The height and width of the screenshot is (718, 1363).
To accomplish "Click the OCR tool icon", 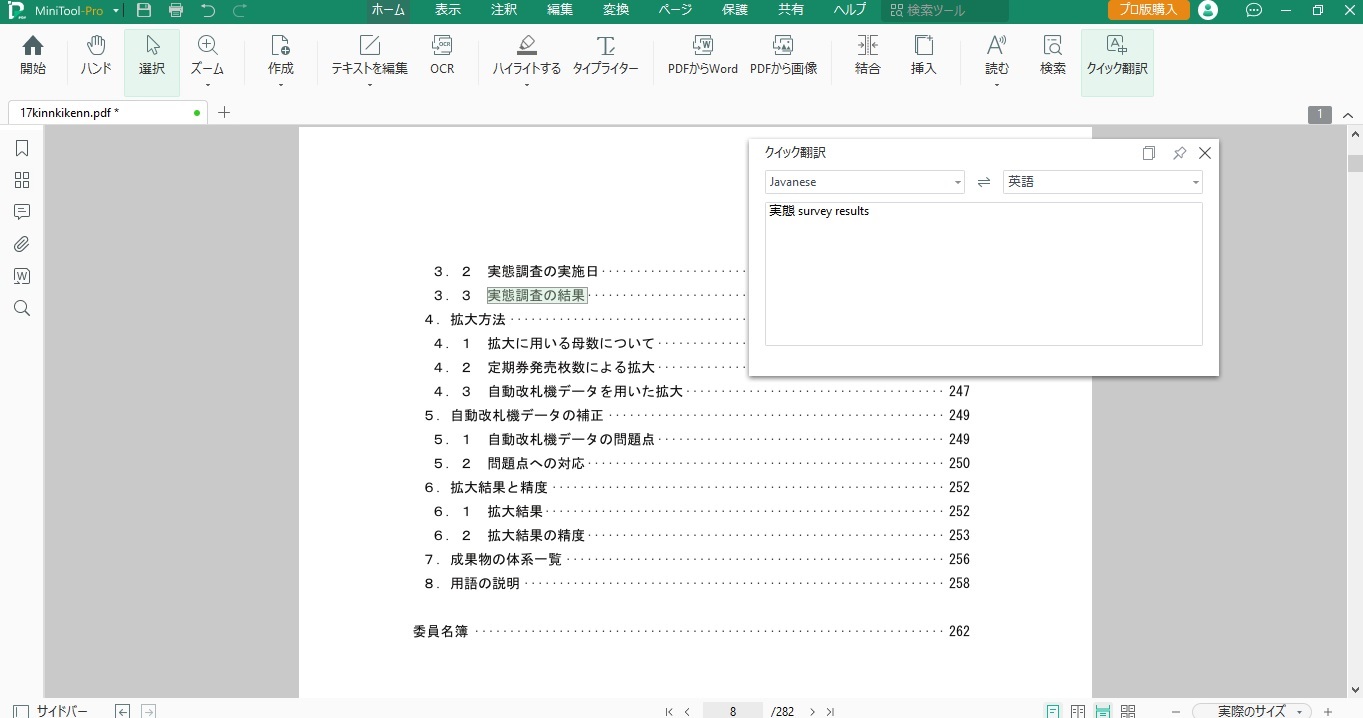I will tap(442, 55).
